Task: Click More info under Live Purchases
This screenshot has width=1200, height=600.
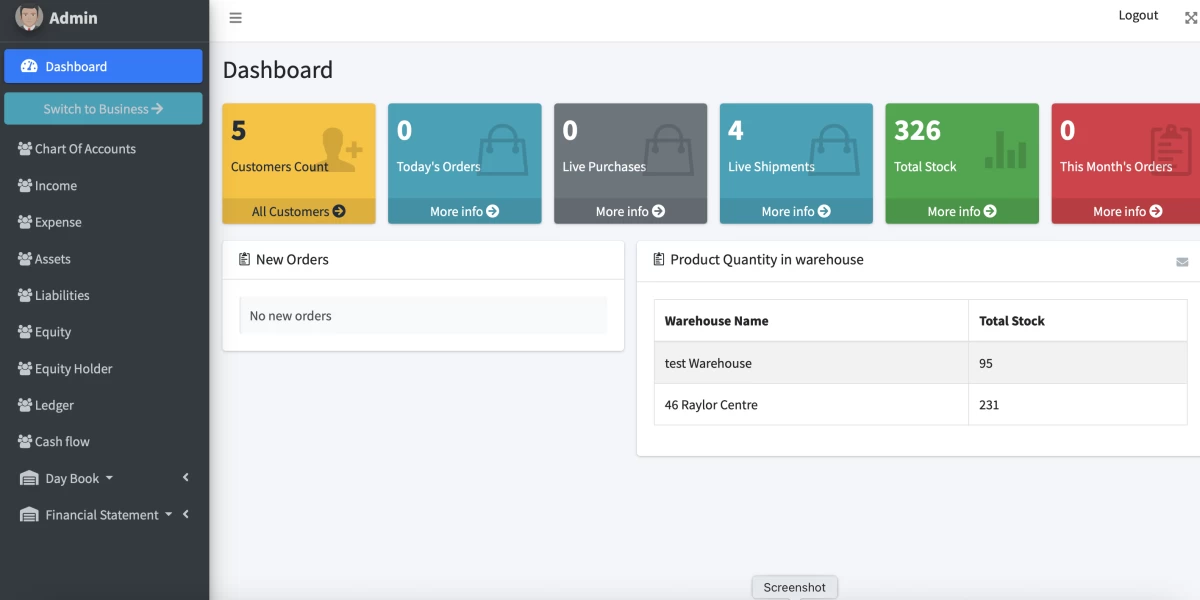Action: point(630,211)
